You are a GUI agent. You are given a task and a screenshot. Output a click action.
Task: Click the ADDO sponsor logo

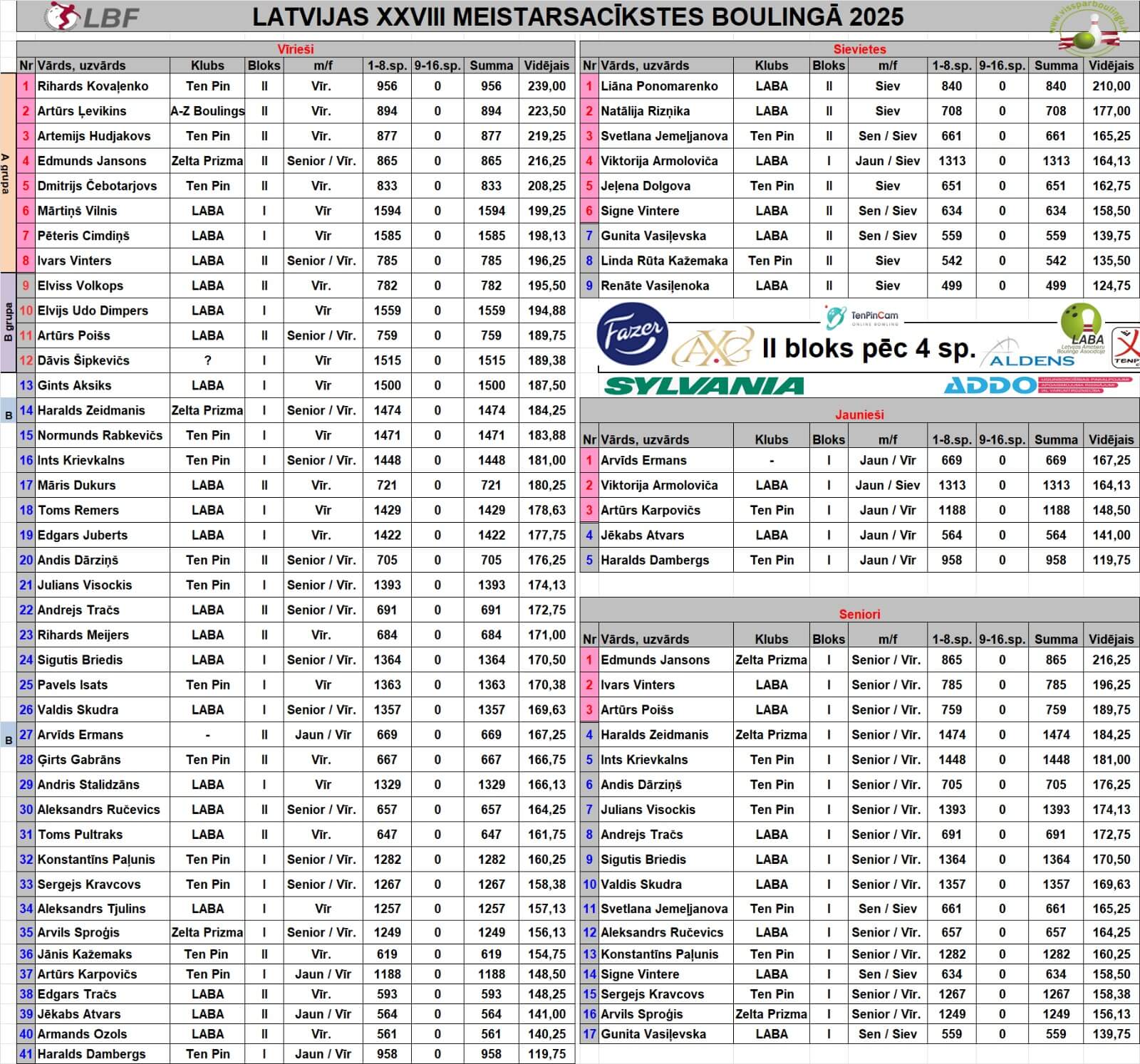point(1037,385)
